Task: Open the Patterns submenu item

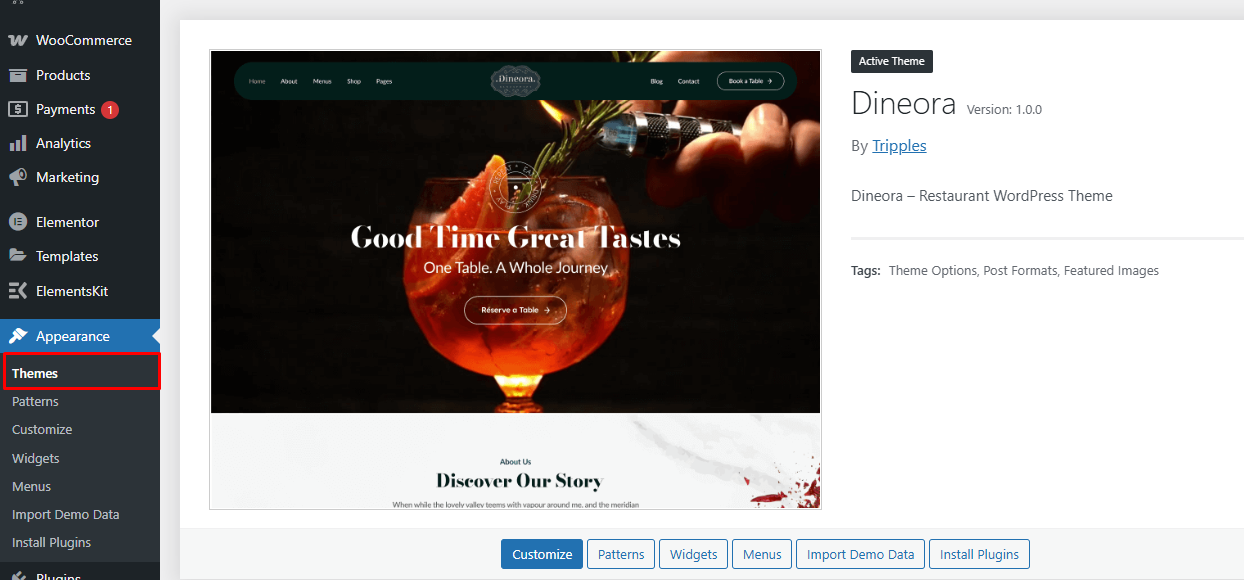Action: tap(35, 401)
